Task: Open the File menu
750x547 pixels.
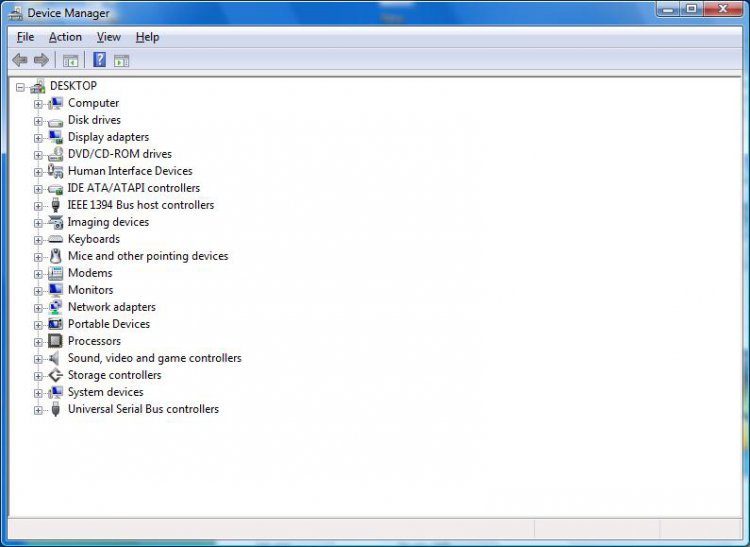Action: tap(25, 37)
